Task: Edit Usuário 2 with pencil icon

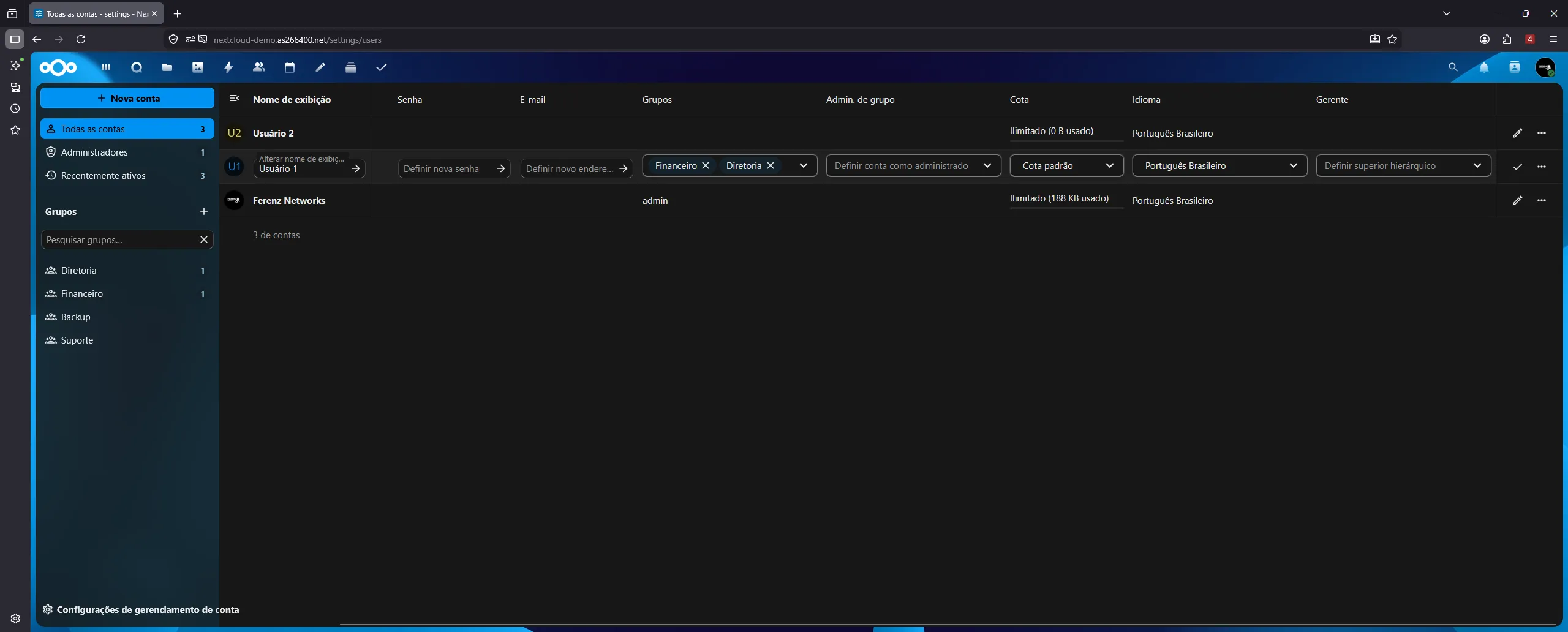Action: [1518, 133]
